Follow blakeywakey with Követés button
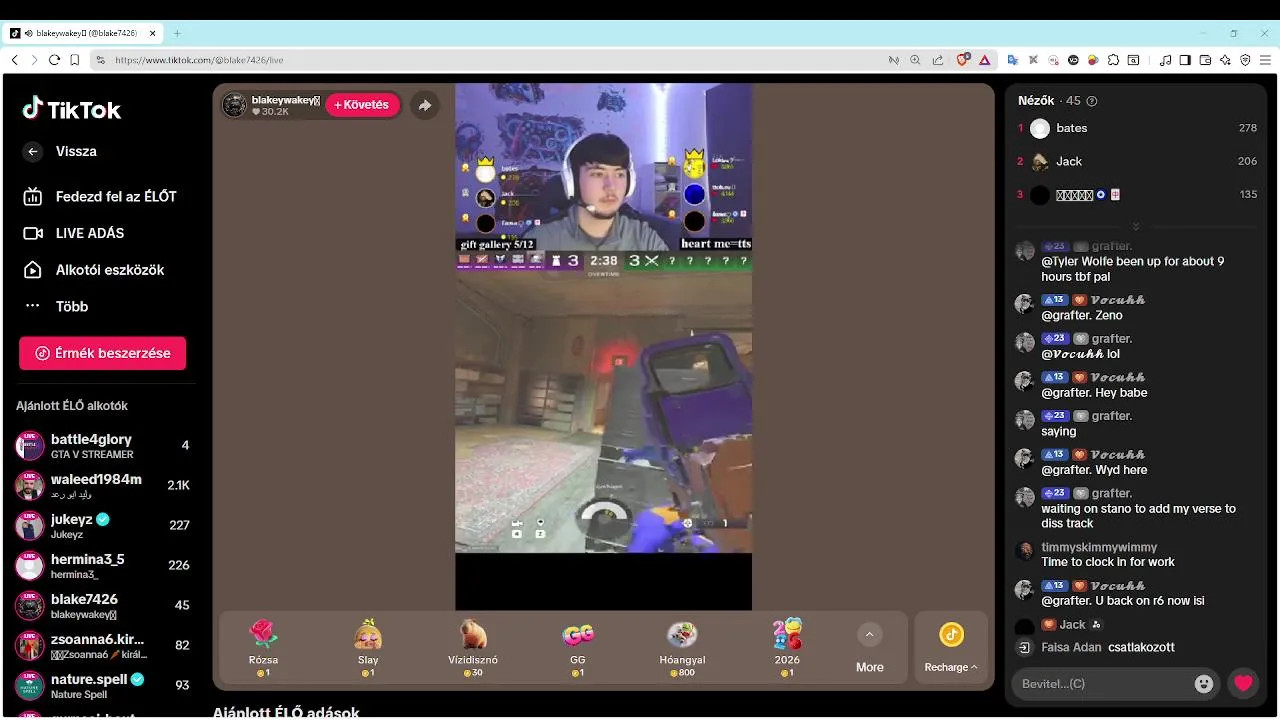Image resolution: width=1280 pixels, height=720 pixels. (362, 105)
